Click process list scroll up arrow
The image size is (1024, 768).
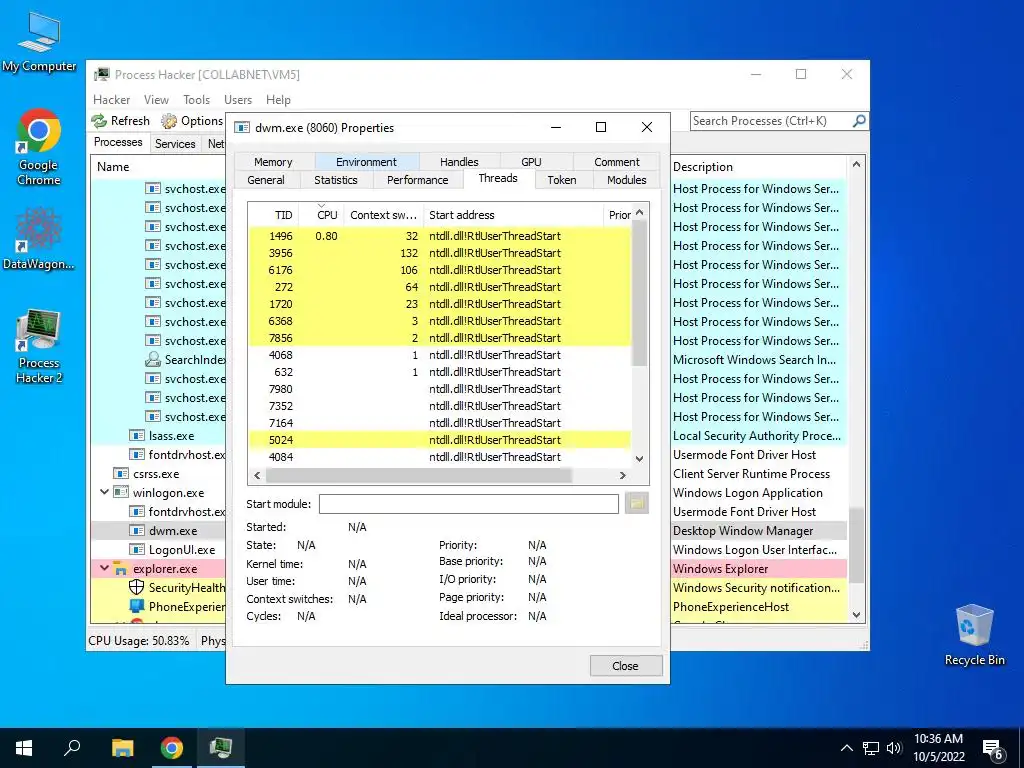856,165
